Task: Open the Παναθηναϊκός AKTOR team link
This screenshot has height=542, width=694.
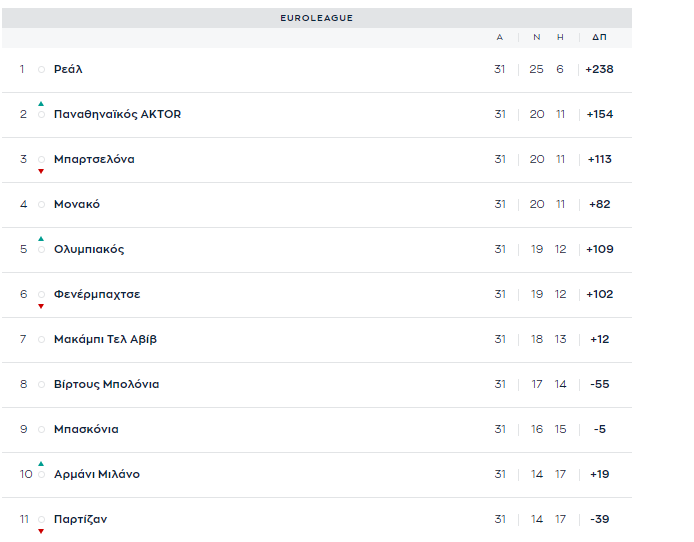Action: click(x=117, y=114)
